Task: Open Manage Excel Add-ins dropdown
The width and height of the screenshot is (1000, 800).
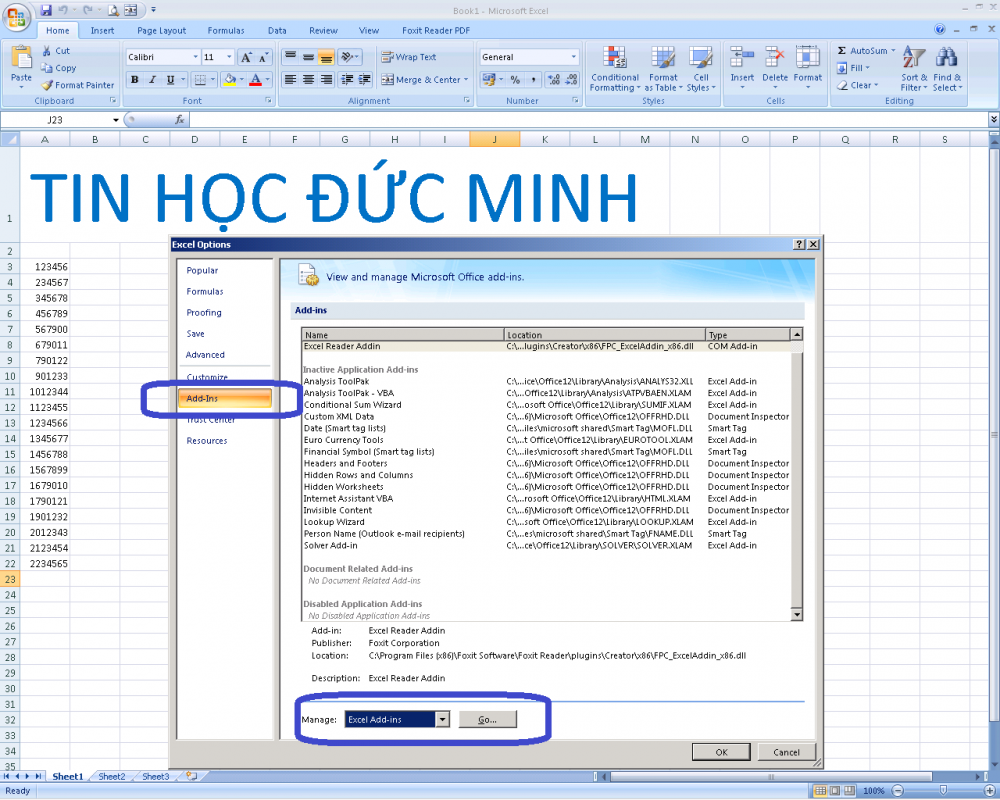Action: click(x=443, y=720)
